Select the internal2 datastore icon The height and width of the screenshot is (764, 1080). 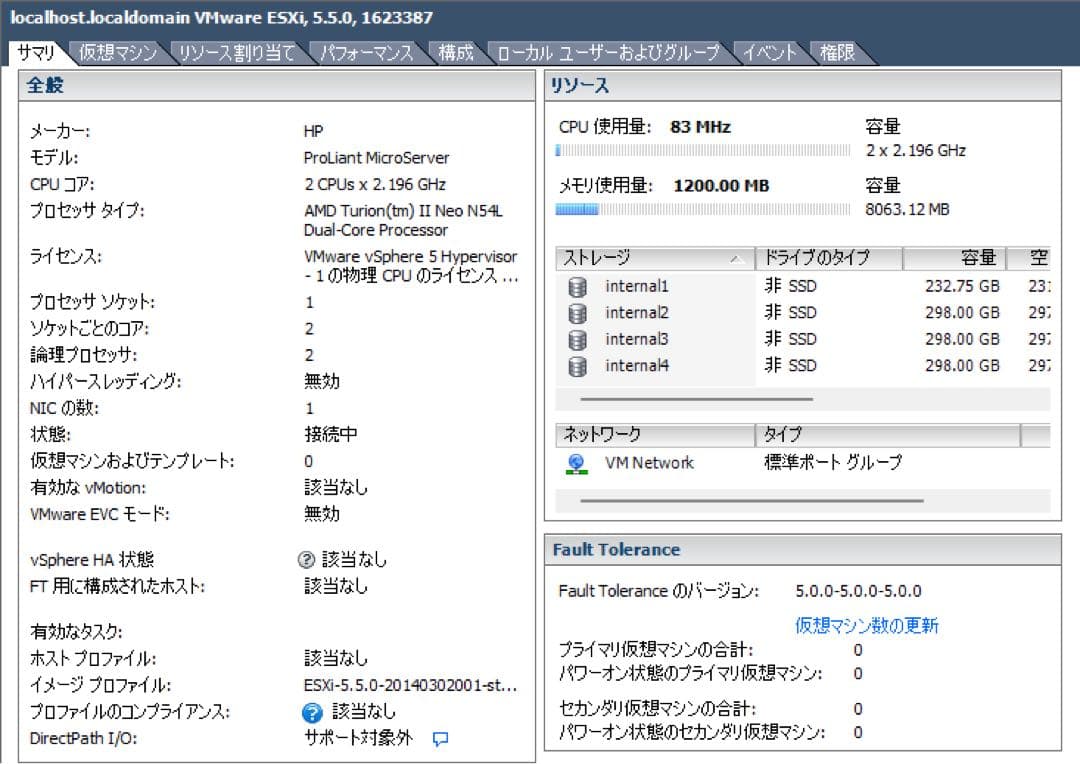coord(579,314)
